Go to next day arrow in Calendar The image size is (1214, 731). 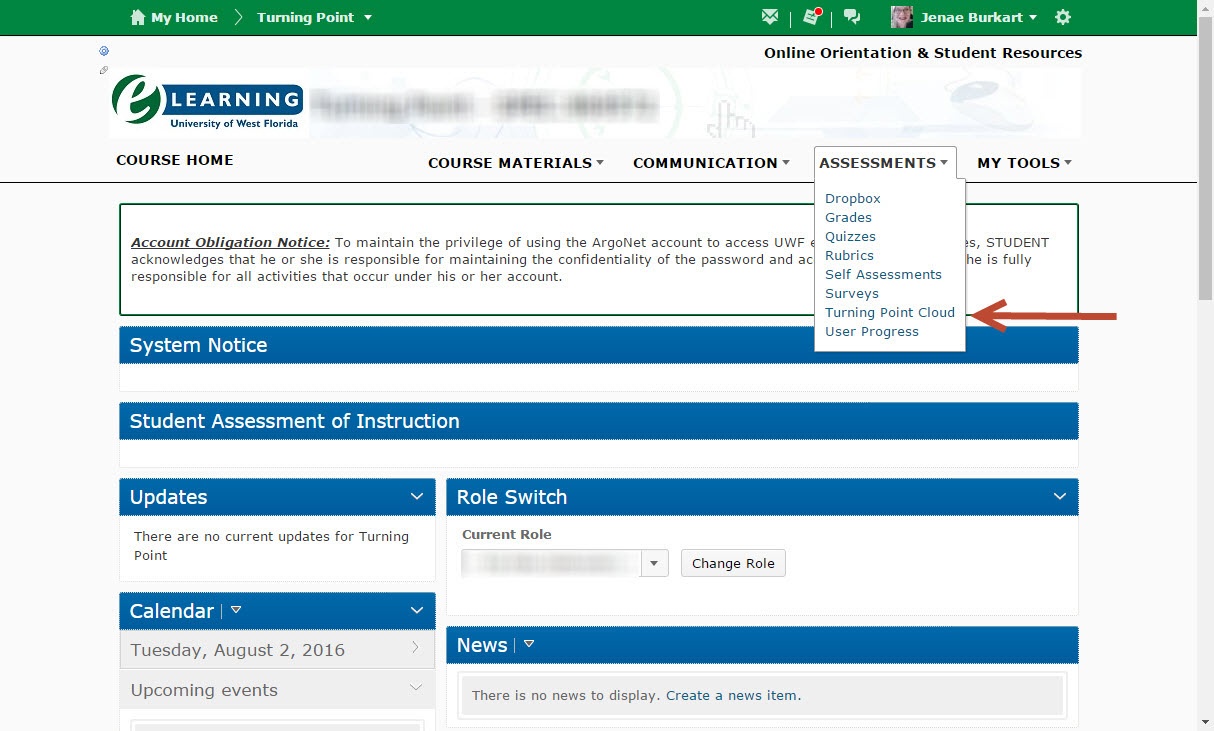point(416,649)
